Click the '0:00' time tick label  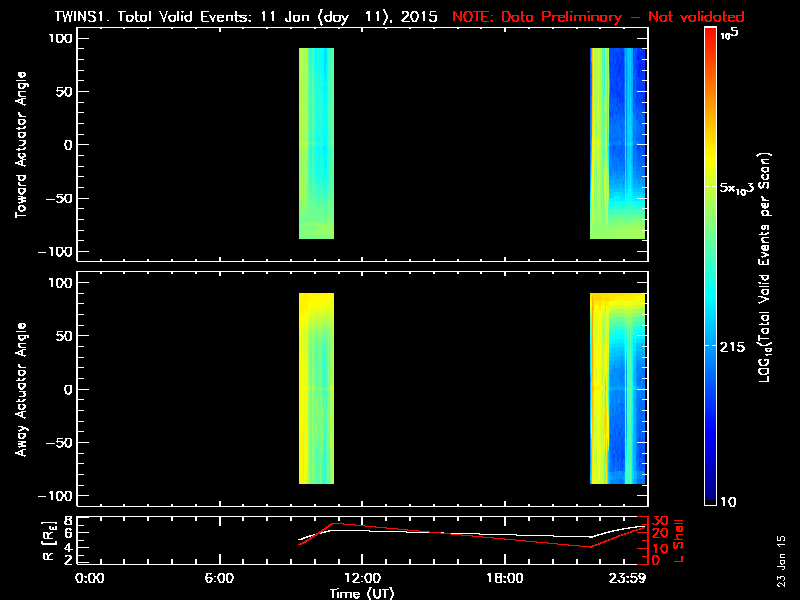tap(89, 578)
